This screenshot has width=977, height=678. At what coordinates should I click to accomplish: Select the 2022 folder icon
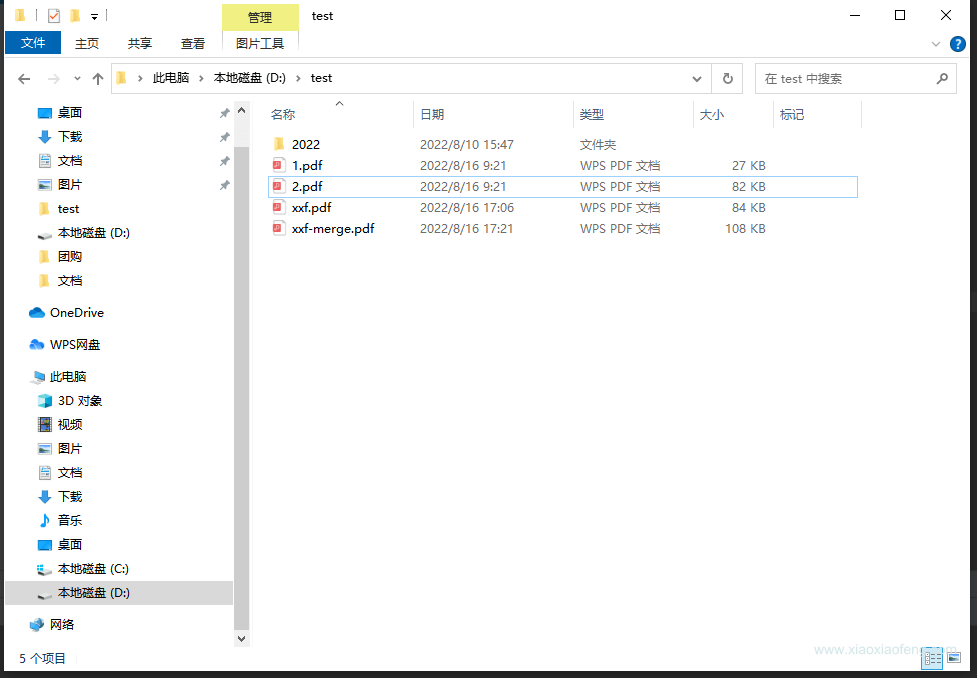coord(279,144)
